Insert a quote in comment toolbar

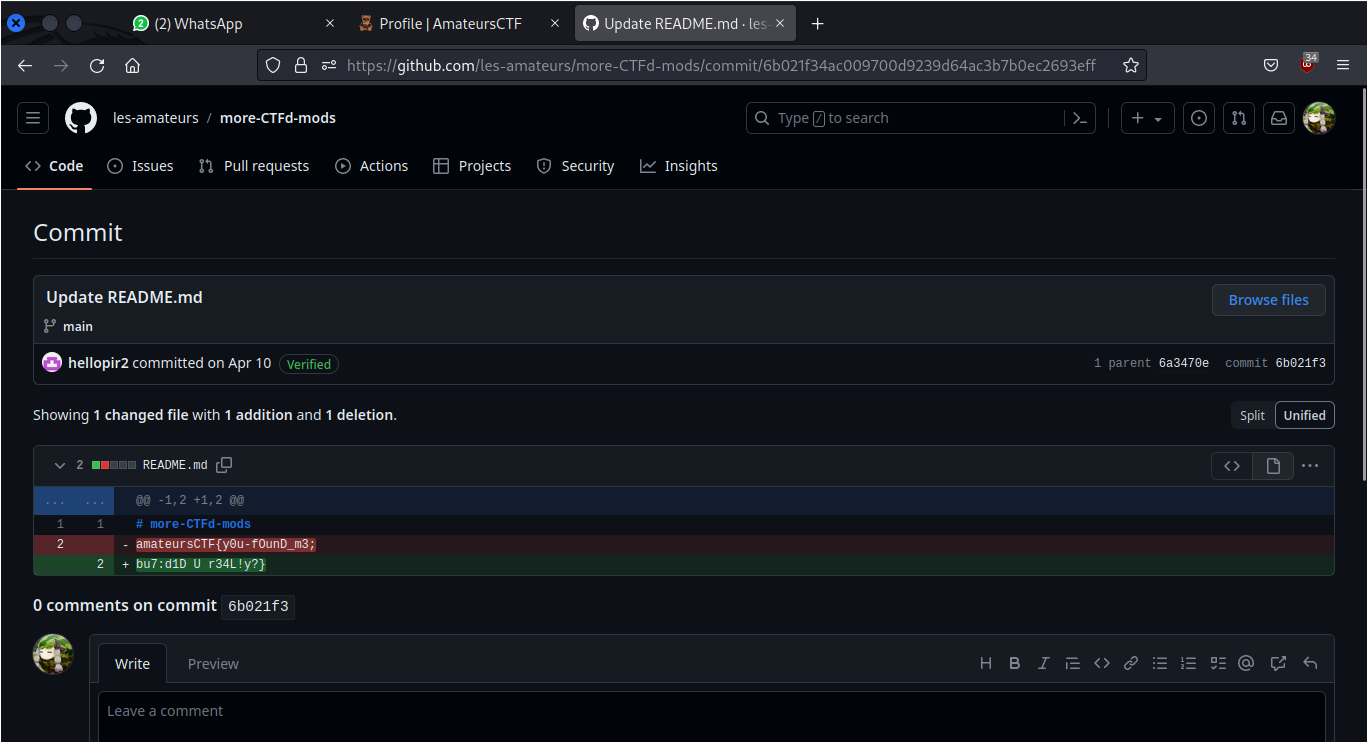pyautogui.click(x=1073, y=663)
